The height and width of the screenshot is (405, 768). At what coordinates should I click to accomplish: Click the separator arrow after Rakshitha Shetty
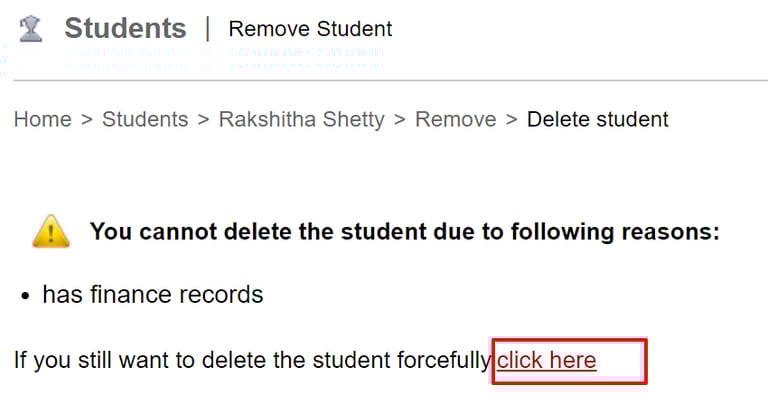(x=399, y=120)
